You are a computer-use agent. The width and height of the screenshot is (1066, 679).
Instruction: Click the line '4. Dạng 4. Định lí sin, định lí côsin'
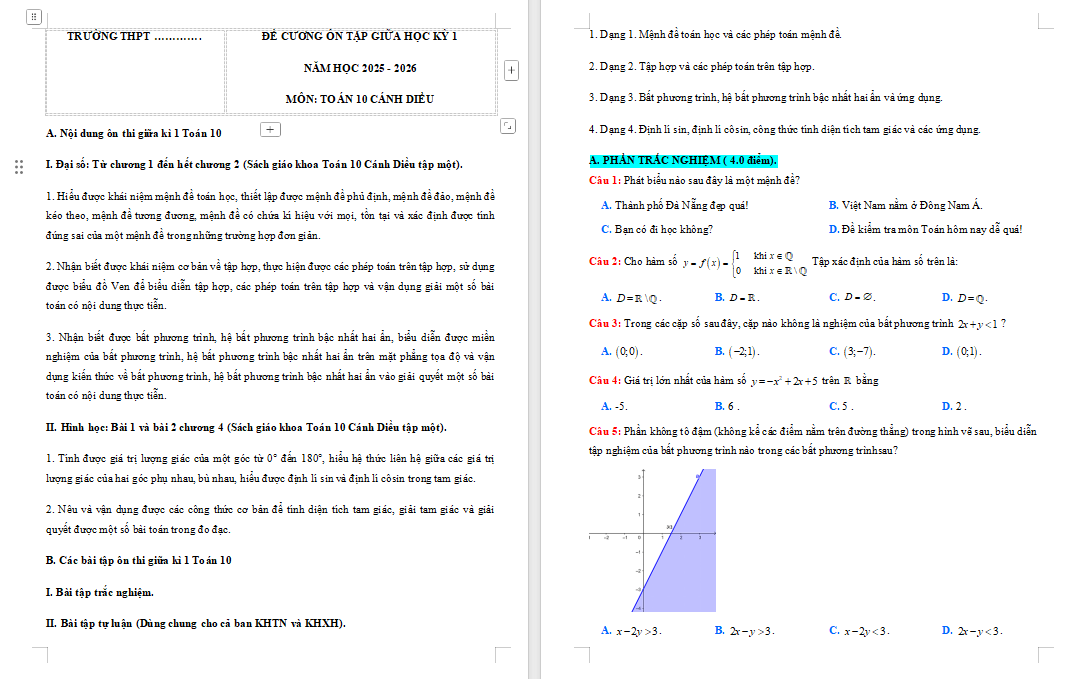pyautogui.click(x=785, y=129)
